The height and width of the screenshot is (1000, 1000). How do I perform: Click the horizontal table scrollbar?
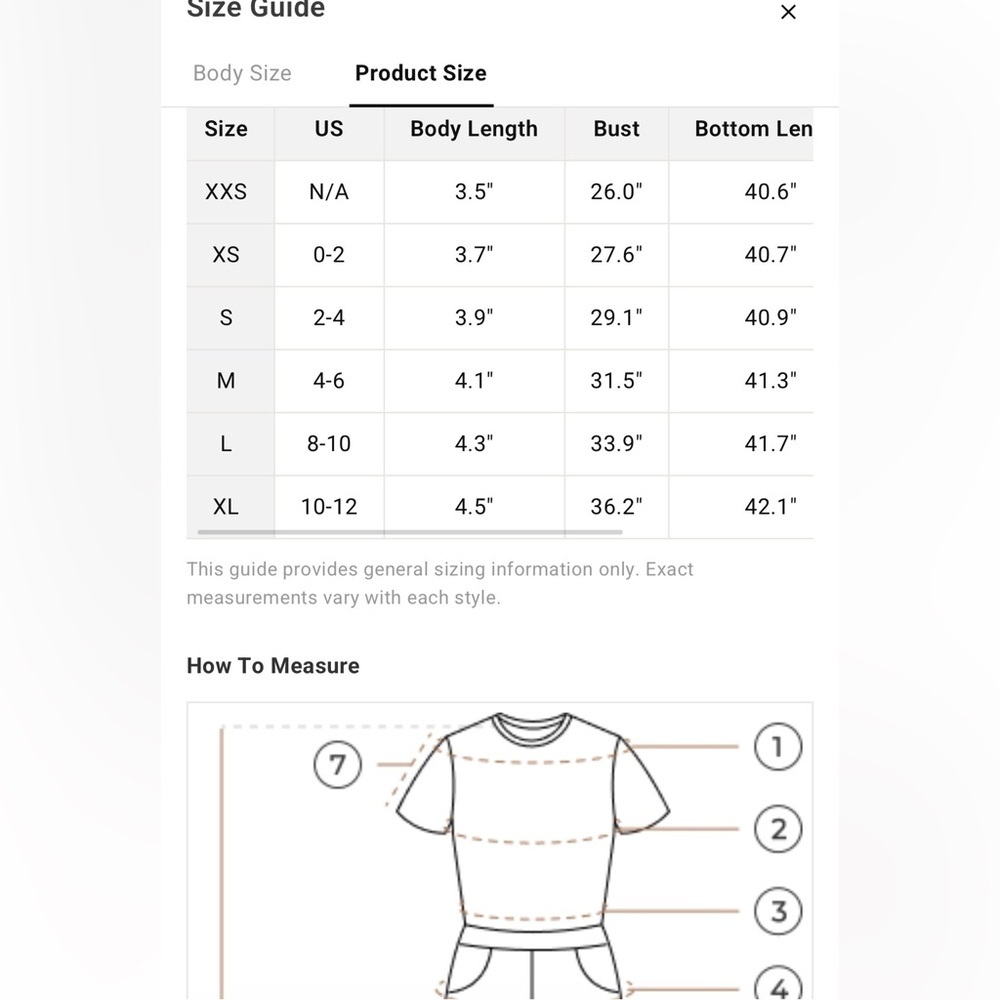point(409,532)
